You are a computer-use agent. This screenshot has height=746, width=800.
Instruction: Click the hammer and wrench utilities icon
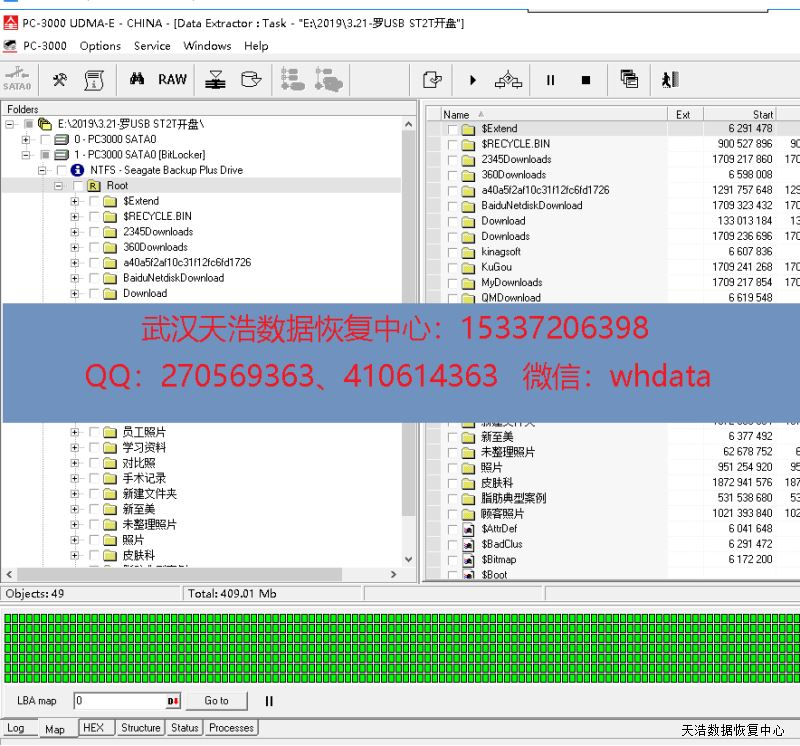60,80
